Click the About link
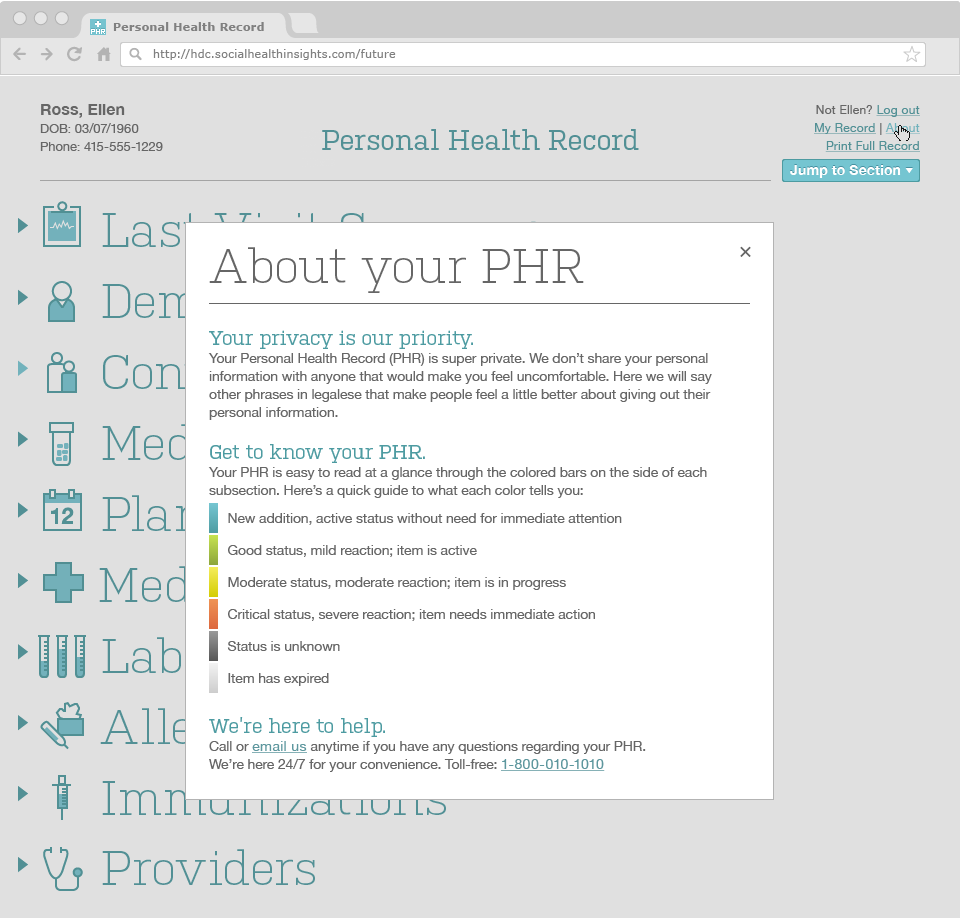The height and width of the screenshot is (920, 960). (x=902, y=128)
